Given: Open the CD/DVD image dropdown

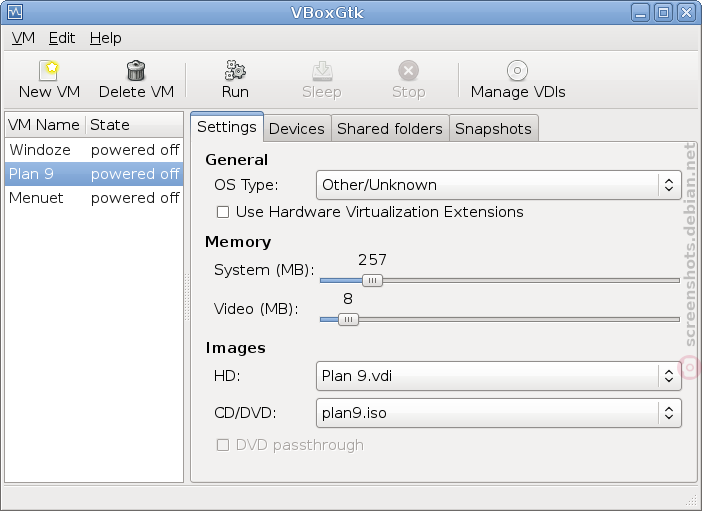Looking at the screenshot, I should pos(499,413).
